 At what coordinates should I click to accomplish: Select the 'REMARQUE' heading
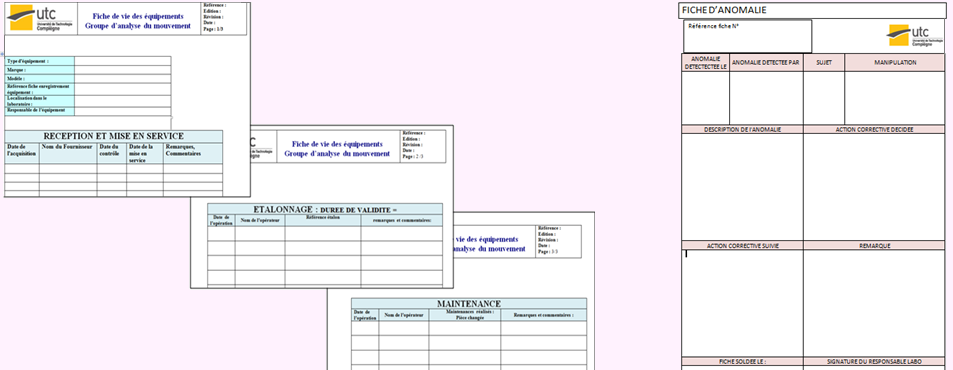coord(874,245)
